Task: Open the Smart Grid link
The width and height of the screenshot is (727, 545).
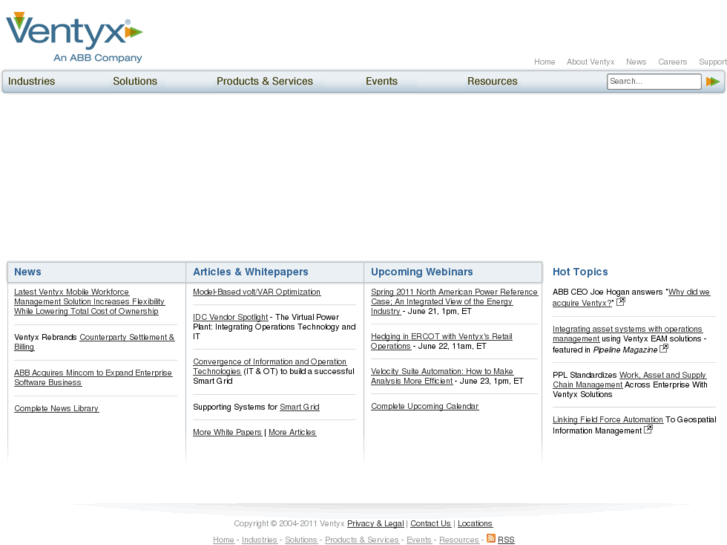Action: click(300, 407)
